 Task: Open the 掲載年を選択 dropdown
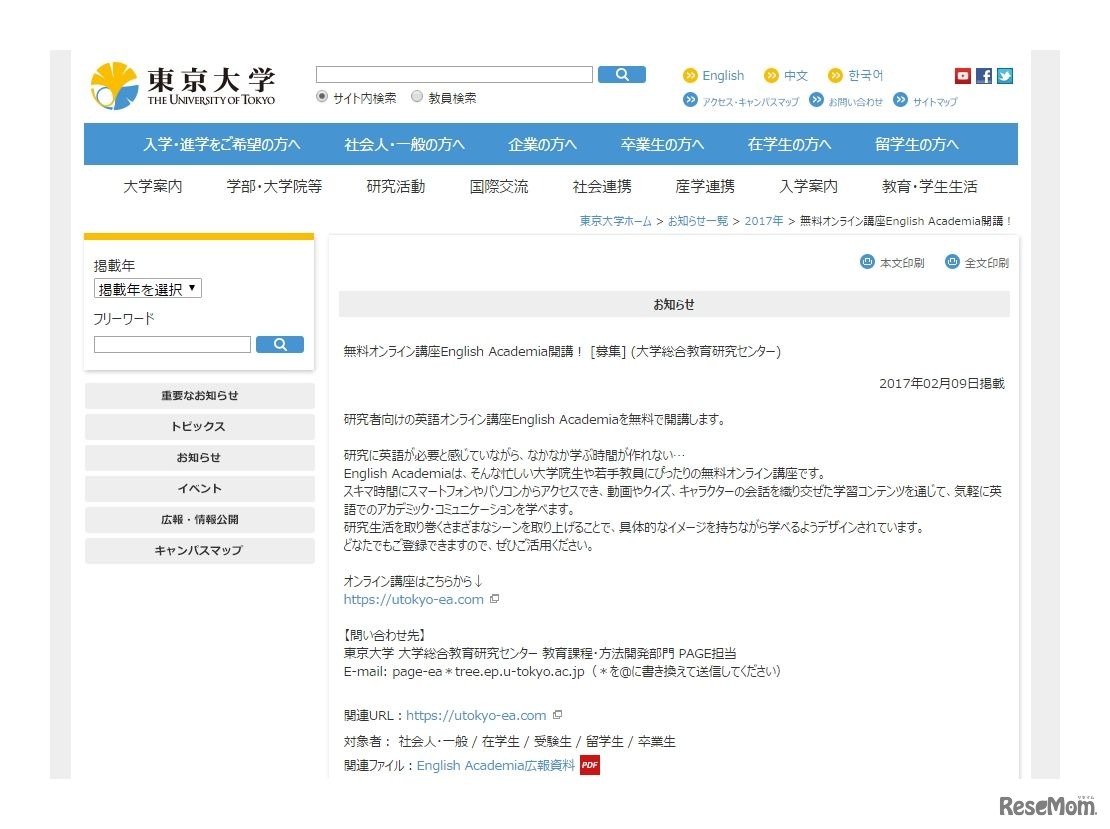pyautogui.click(x=147, y=287)
